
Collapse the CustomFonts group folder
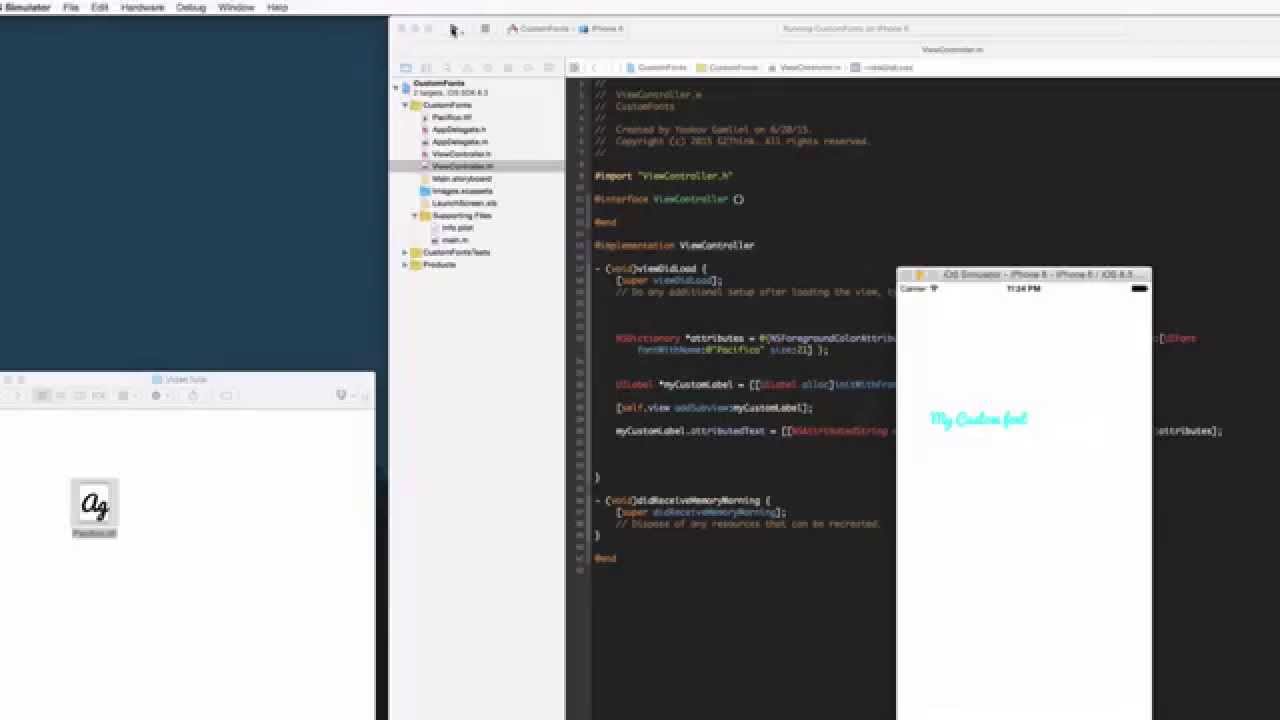[x=405, y=105]
